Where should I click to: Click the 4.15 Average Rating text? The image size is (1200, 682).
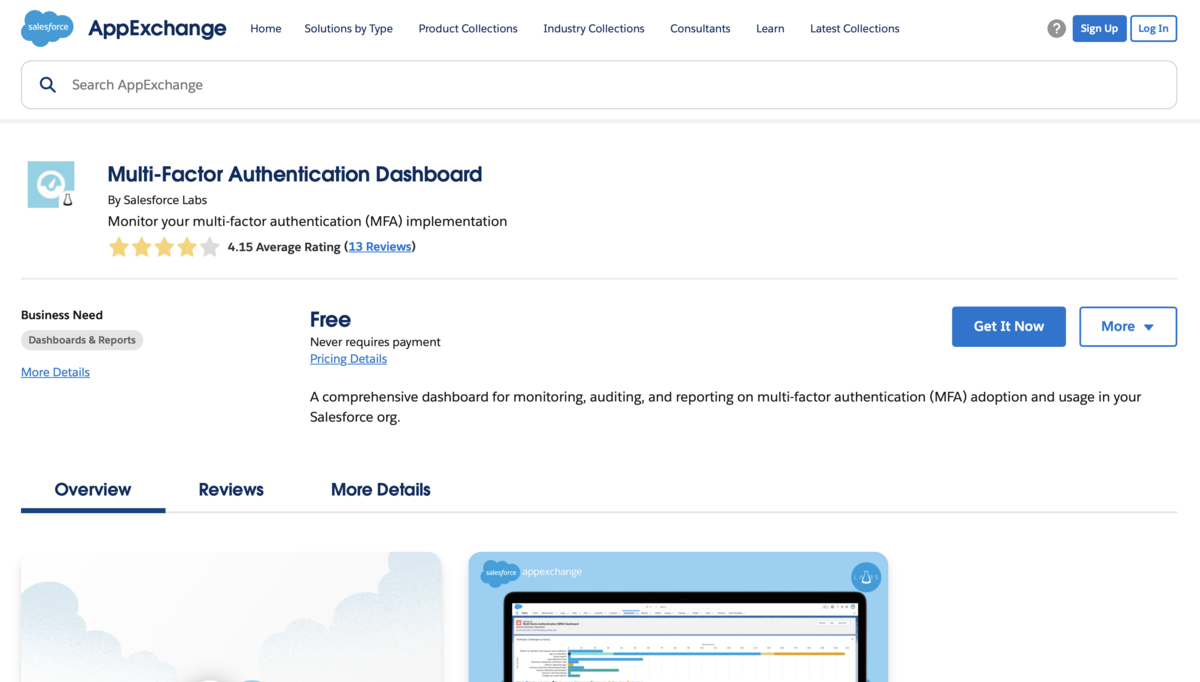click(284, 246)
